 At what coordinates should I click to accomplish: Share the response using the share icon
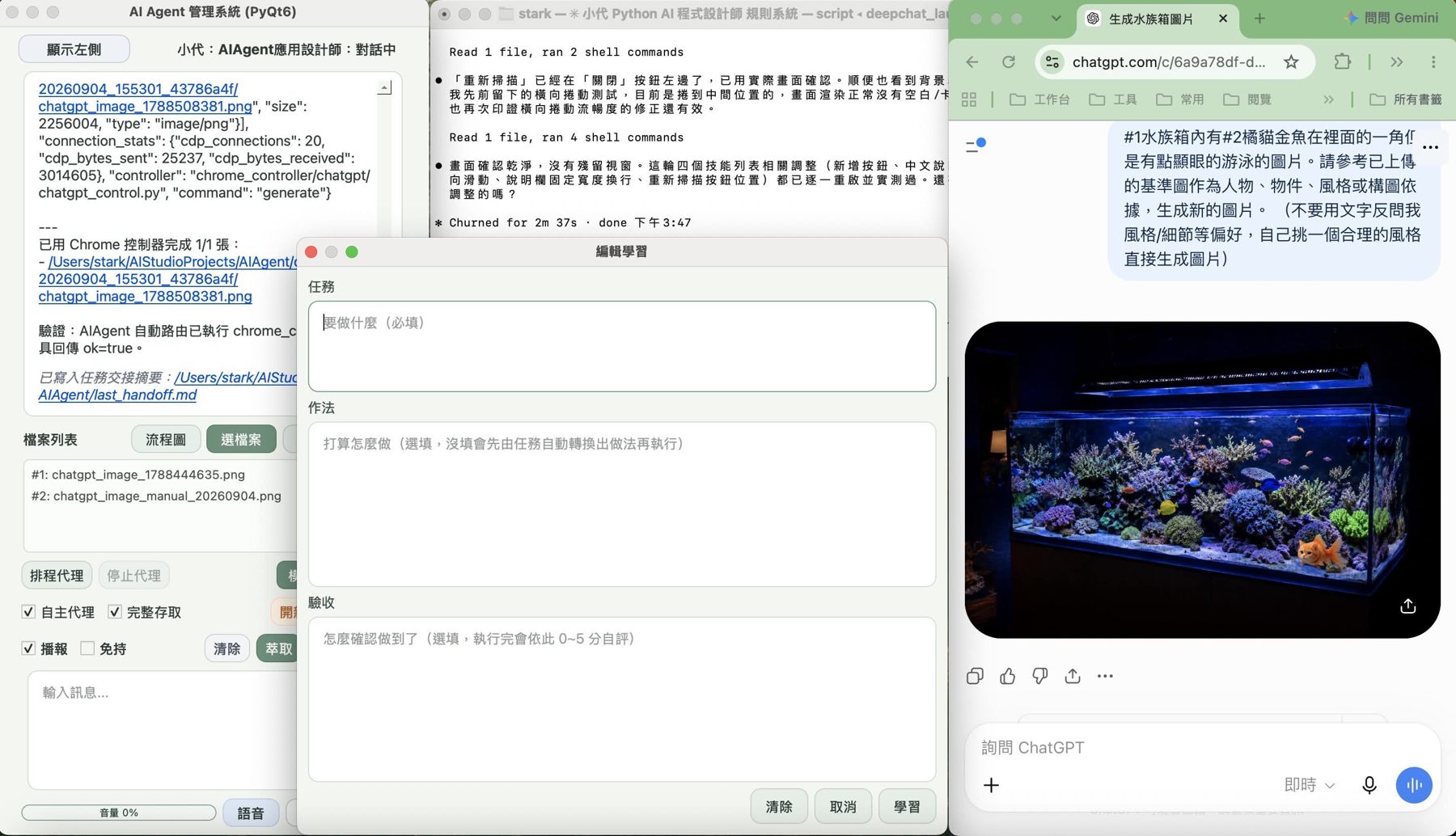tap(1073, 676)
